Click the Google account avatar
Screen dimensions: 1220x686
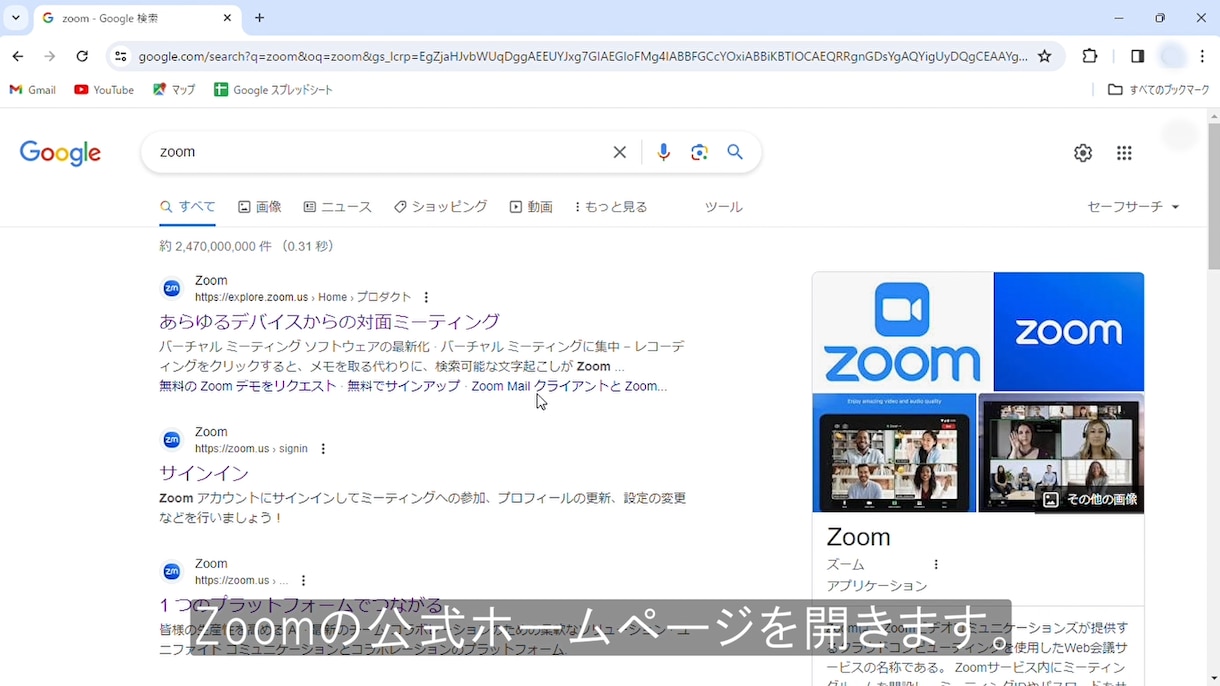[1180, 135]
